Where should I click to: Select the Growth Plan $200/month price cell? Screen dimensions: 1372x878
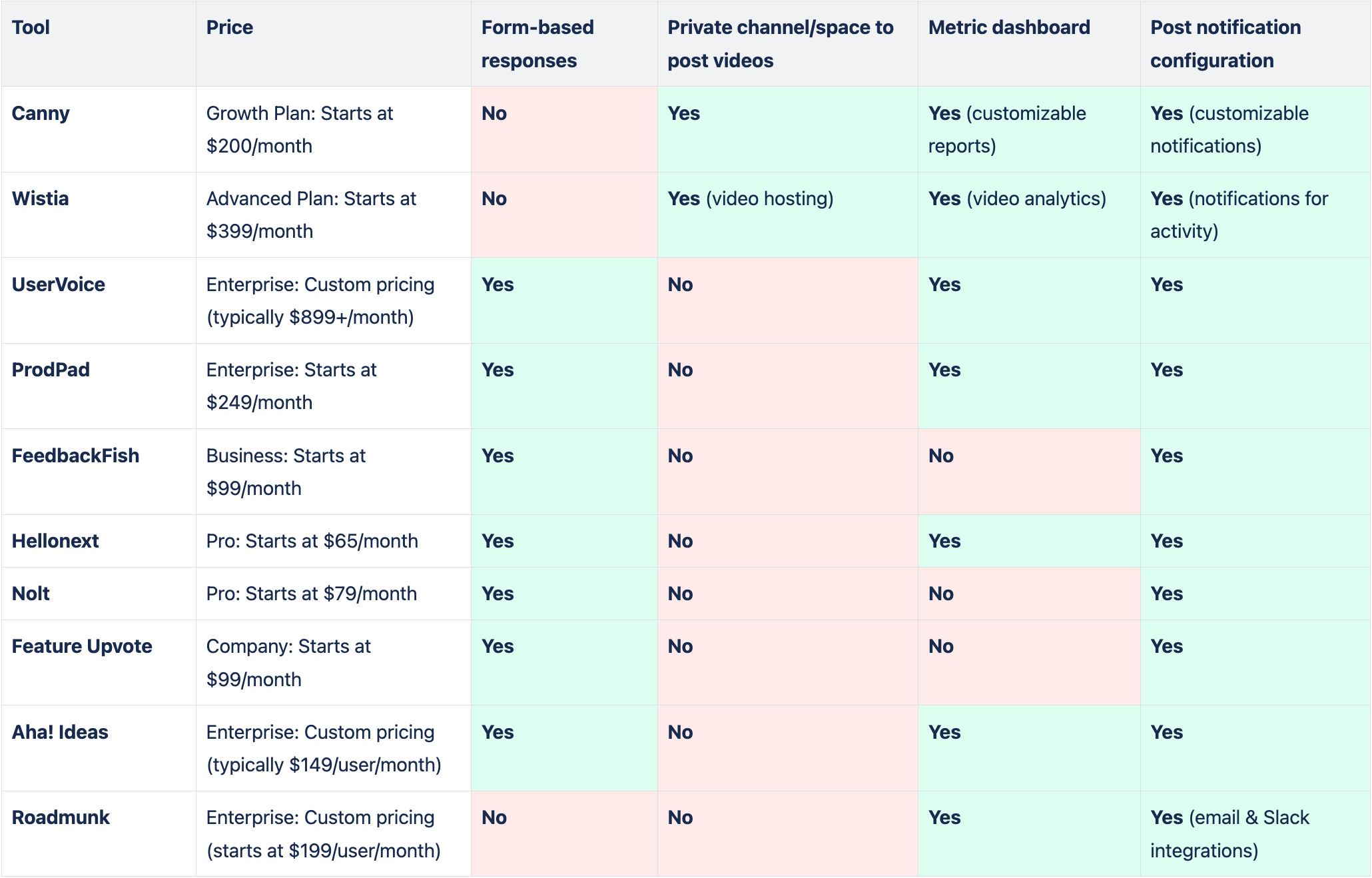[300, 129]
